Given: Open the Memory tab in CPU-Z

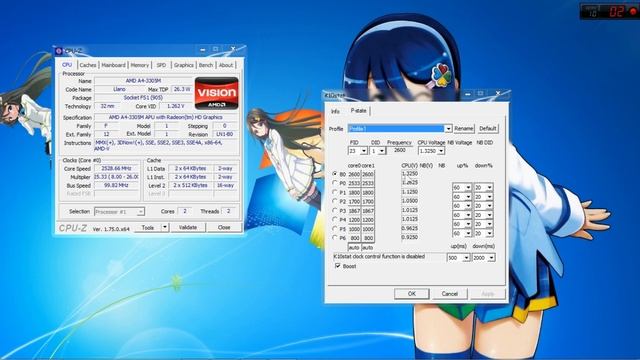Looking at the screenshot, I should 140,65.
